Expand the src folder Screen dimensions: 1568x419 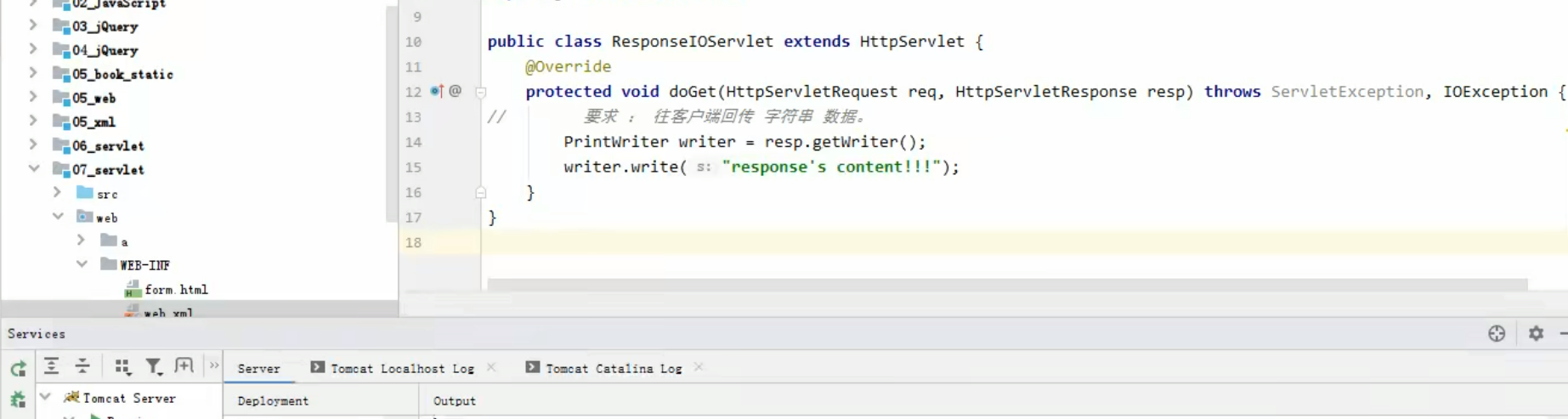[58, 193]
